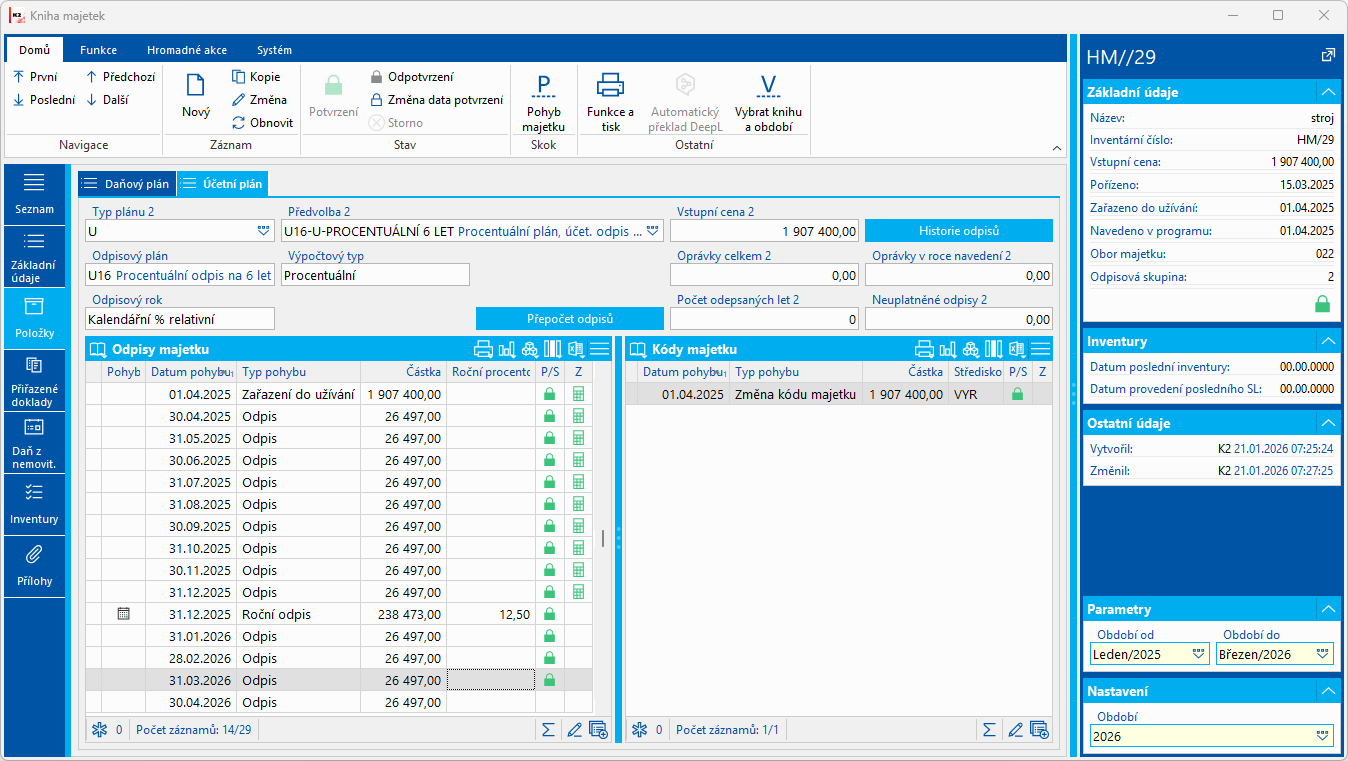
Task: Open the Přílohy paperclip sidebar view
Action: coord(35,566)
